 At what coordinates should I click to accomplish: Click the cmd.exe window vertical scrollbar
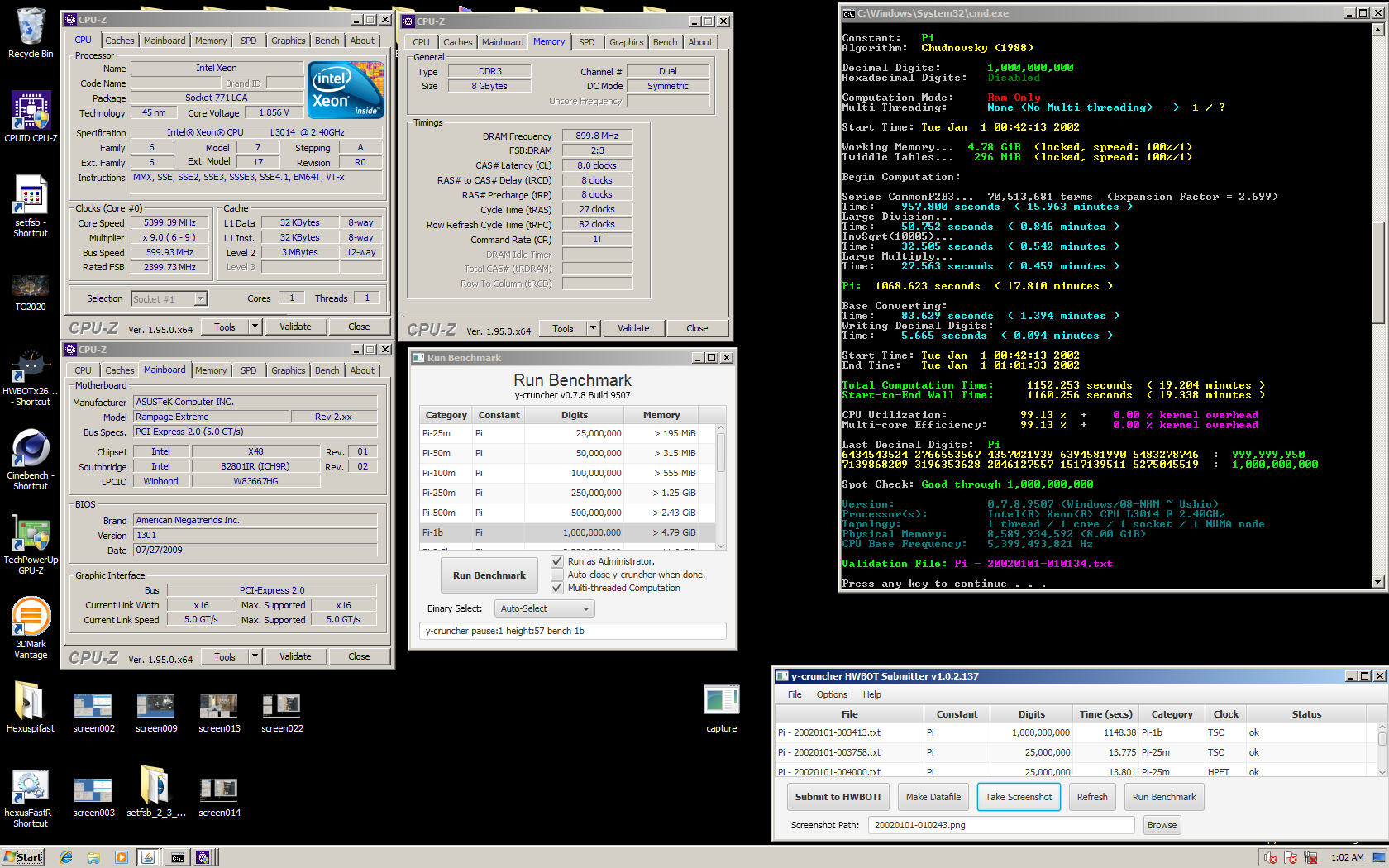(x=1377, y=305)
